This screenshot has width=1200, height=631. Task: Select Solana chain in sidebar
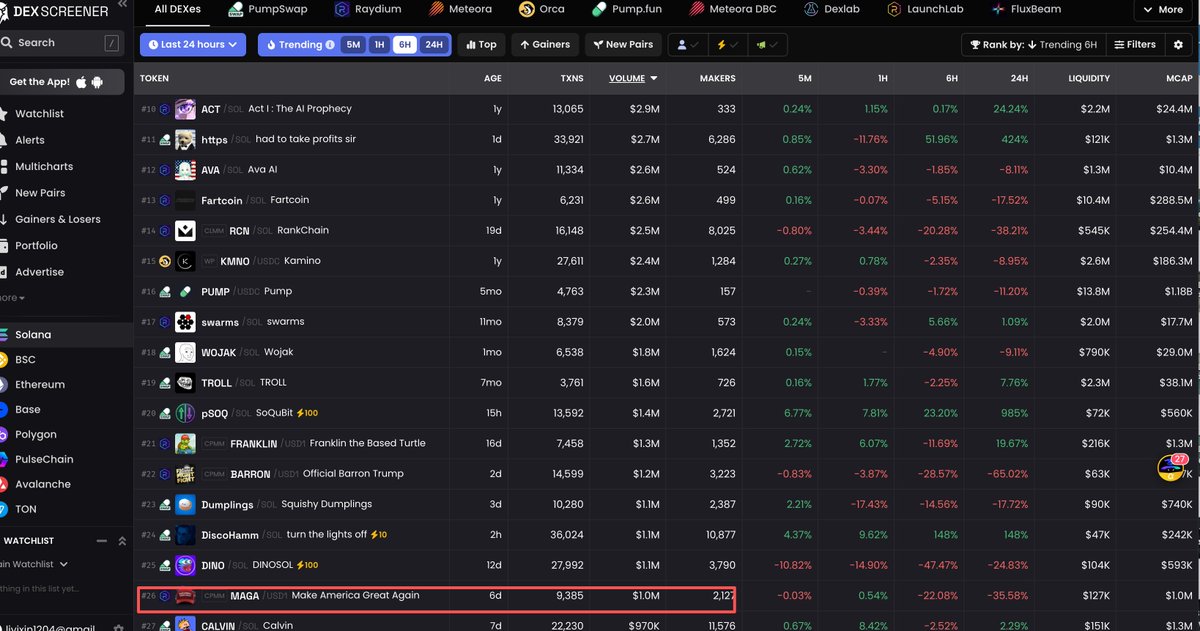point(33,335)
